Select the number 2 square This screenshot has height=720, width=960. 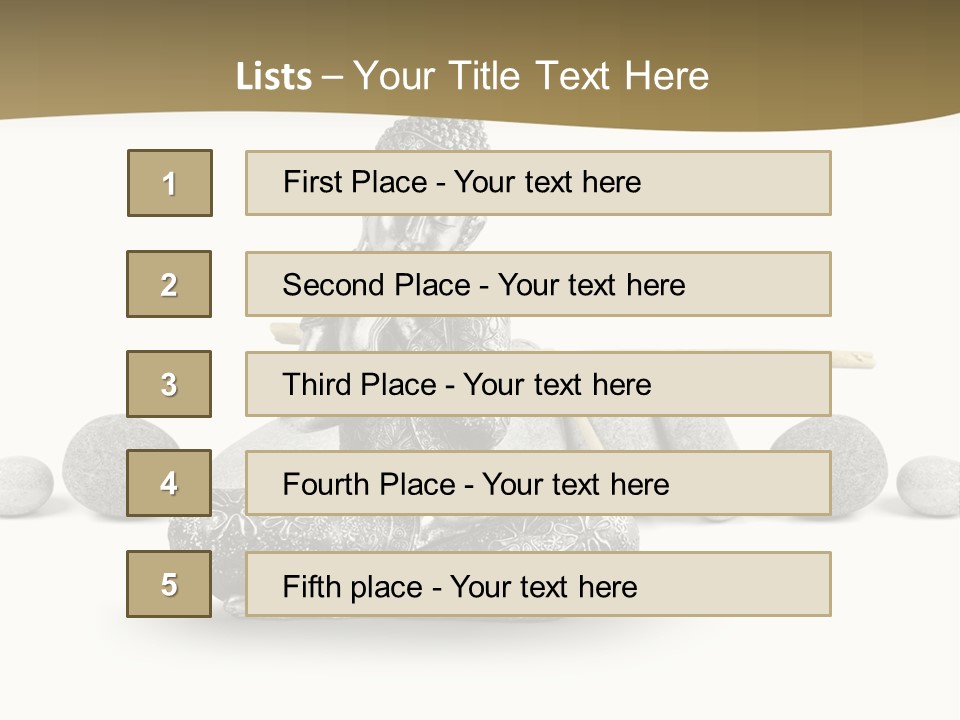169,284
